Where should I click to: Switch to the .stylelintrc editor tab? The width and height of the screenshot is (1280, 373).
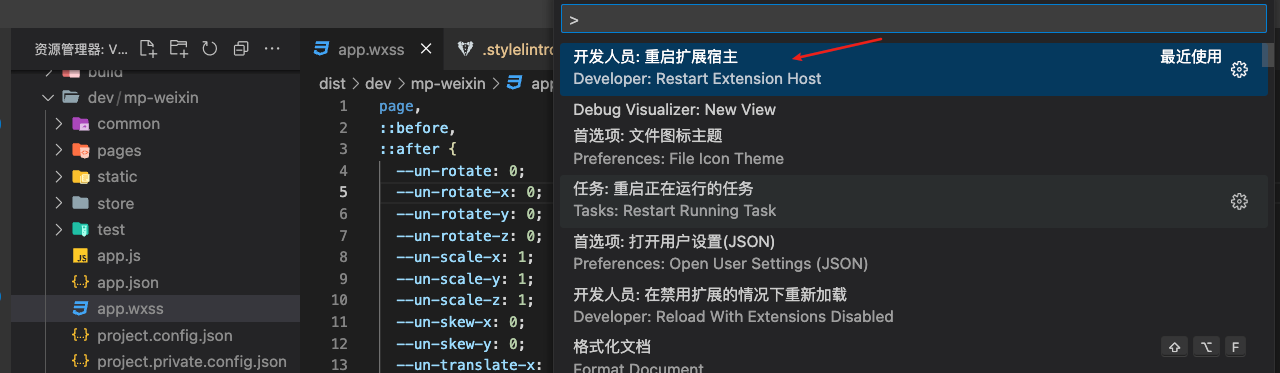[x=500, y=48]
